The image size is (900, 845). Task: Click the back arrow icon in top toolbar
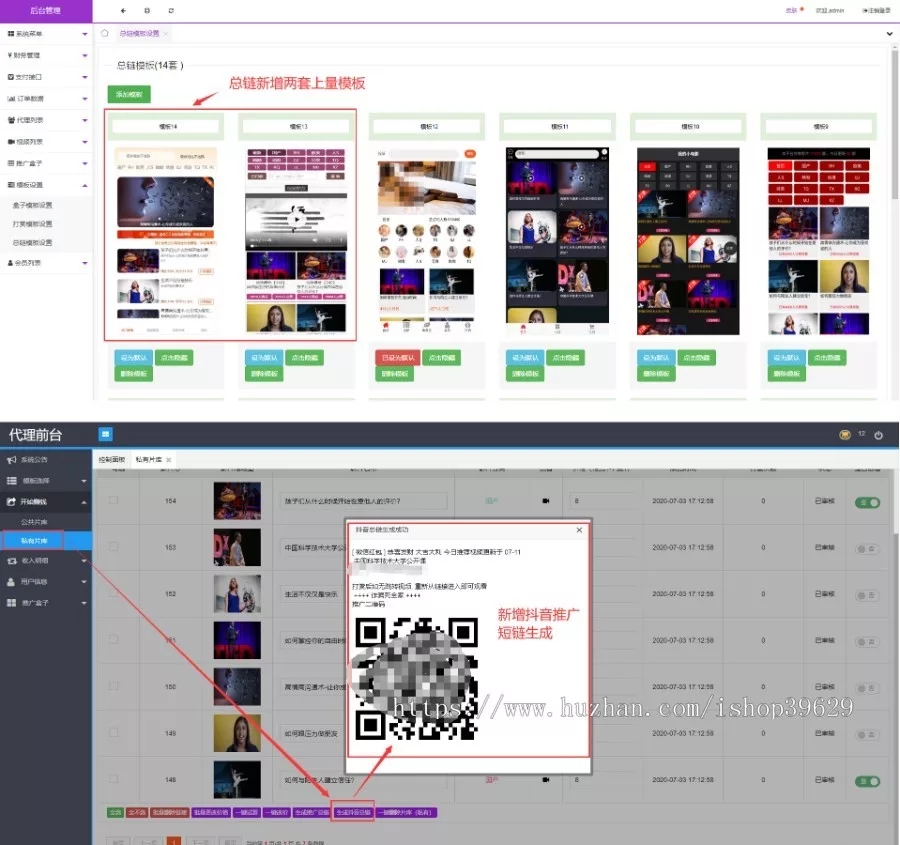(122, 10)
